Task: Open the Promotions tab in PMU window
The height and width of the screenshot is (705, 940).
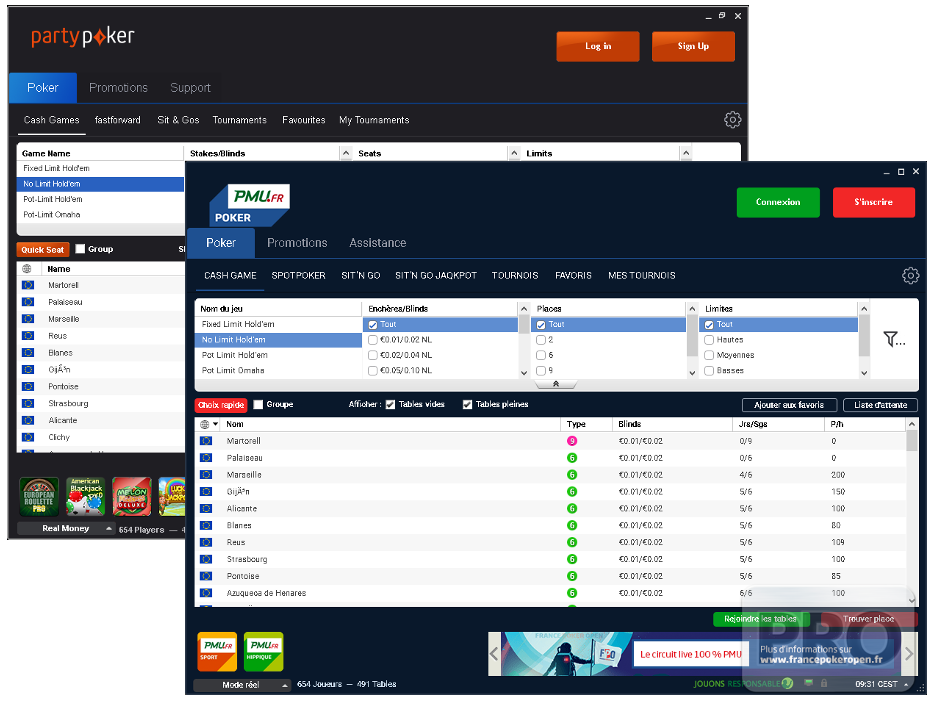Action: coord(297,243)
